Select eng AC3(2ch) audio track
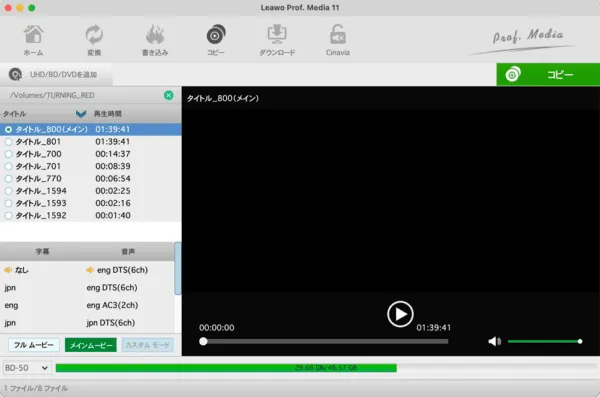The width and height of the screenshot is (600, 397). pos(112,305)
